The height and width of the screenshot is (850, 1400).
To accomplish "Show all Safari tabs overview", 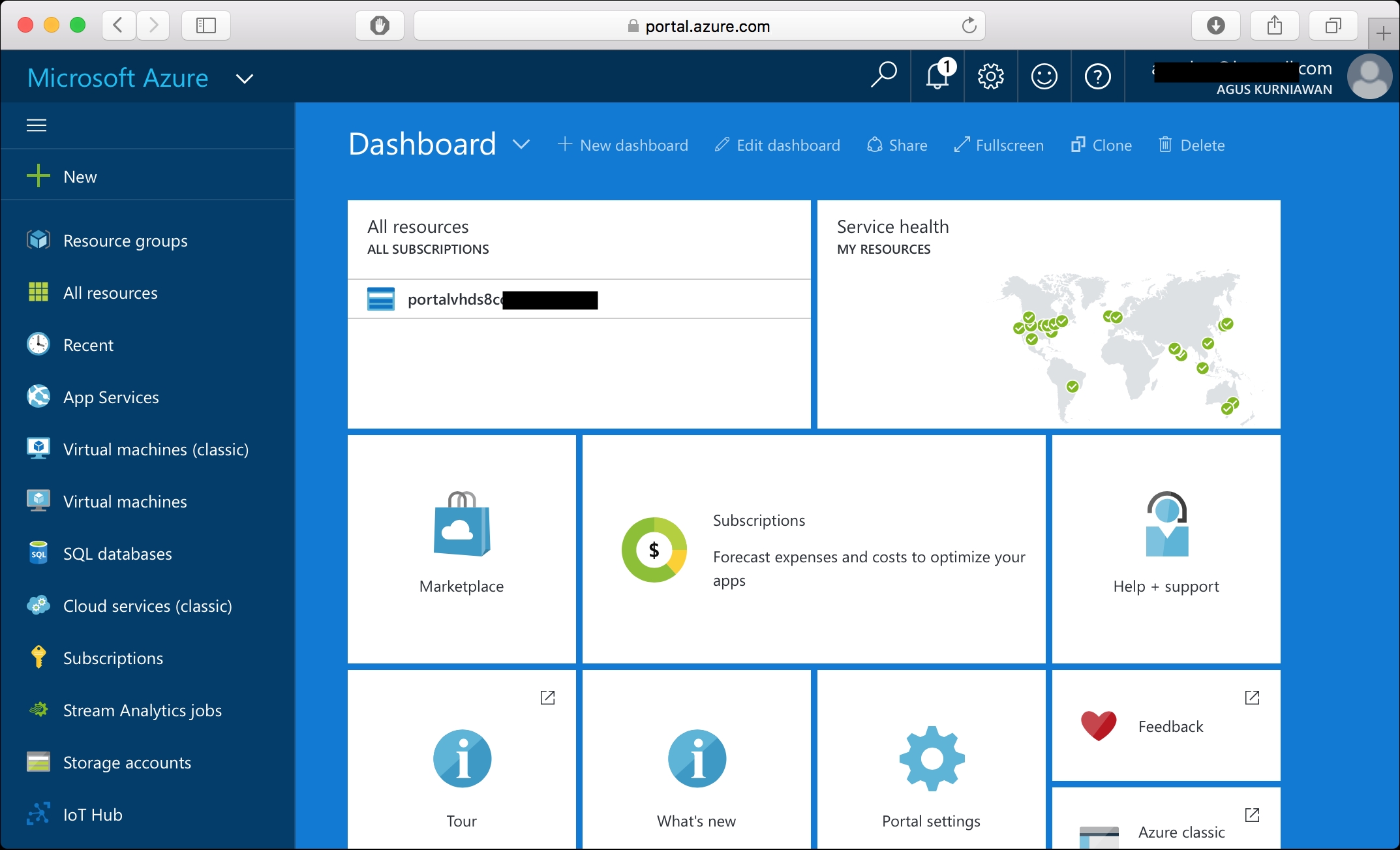I will click(1333, 25).
